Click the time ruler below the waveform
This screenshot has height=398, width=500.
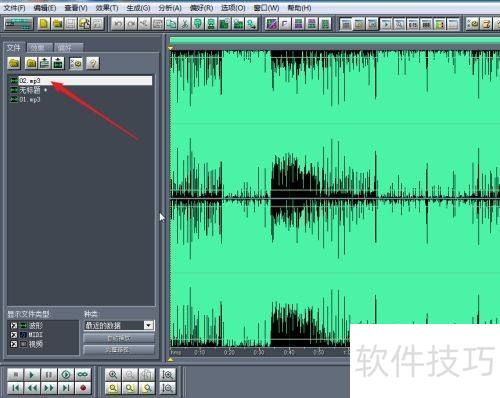pos(260,352)
